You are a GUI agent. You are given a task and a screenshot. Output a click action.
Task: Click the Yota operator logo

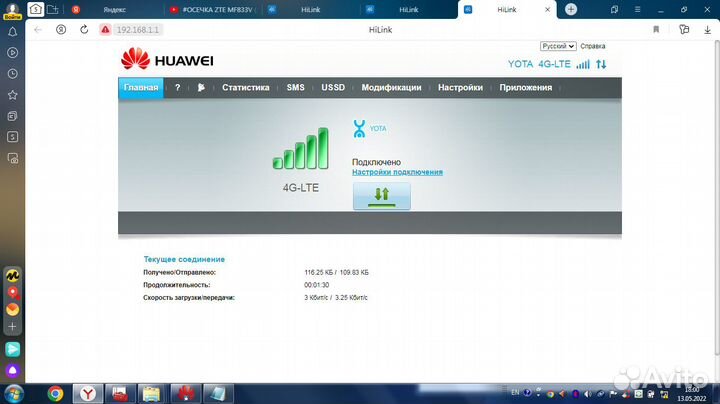click(370, 129)
